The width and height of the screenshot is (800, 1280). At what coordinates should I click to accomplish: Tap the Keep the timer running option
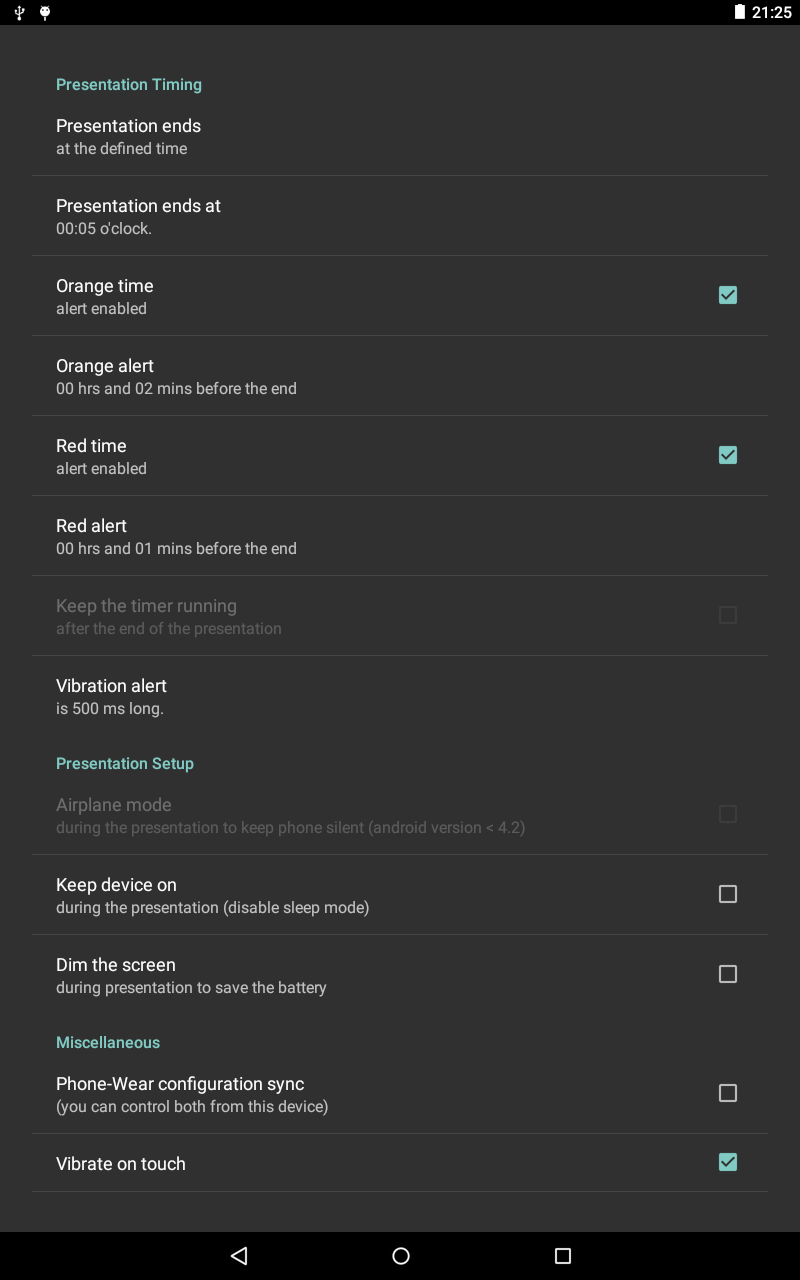click(400, 616)
